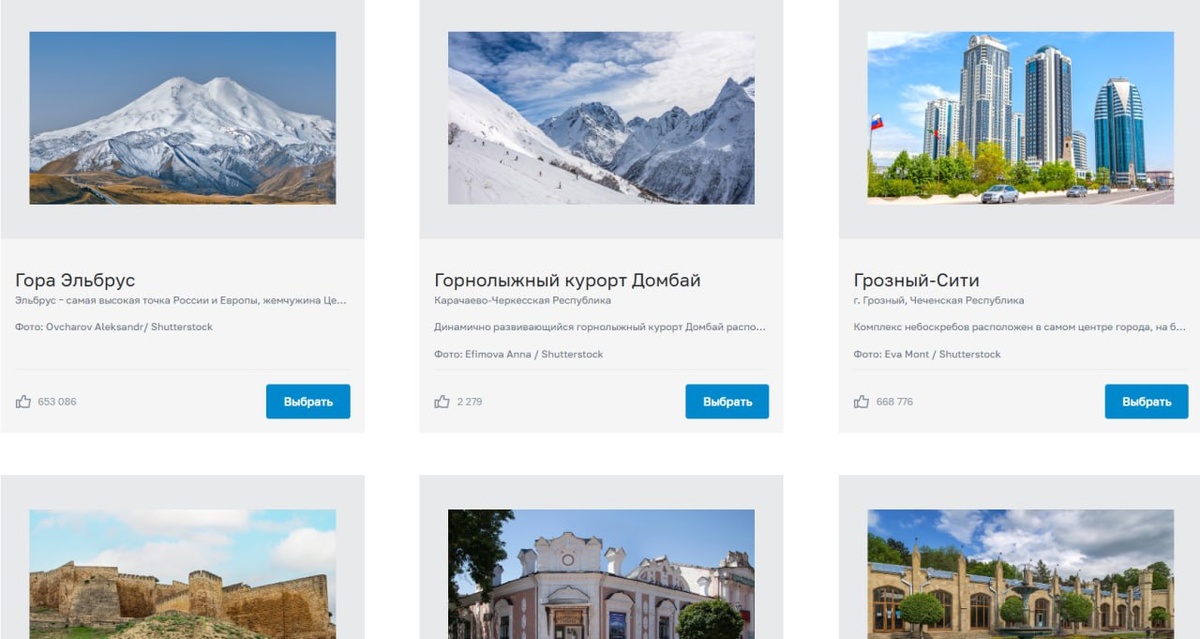The image size is (1200, 639).
Task: Choose Домбай by clicking its Выбрать button
Action: coord(727,401)
